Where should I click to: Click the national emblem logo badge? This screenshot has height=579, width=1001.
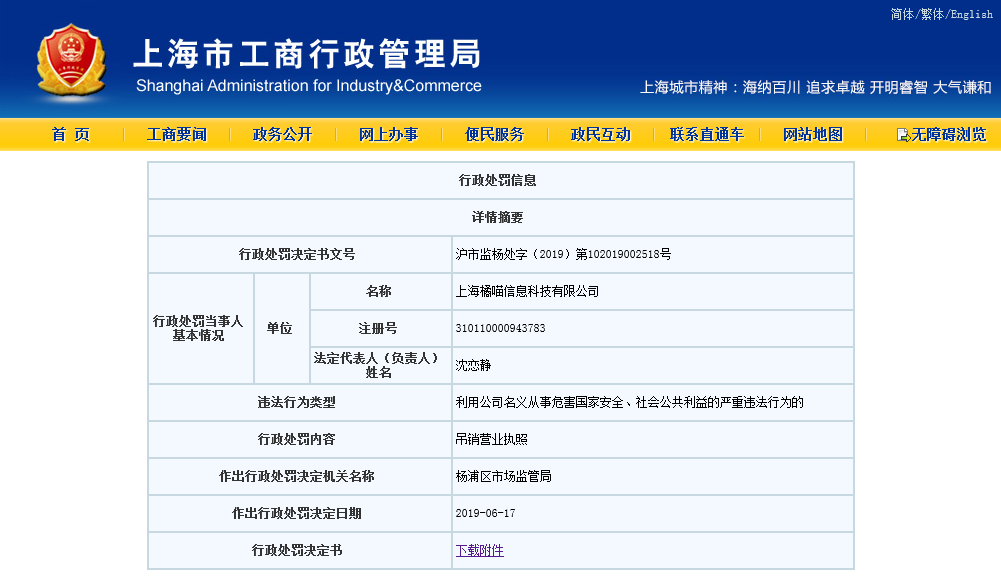[71, 60]
